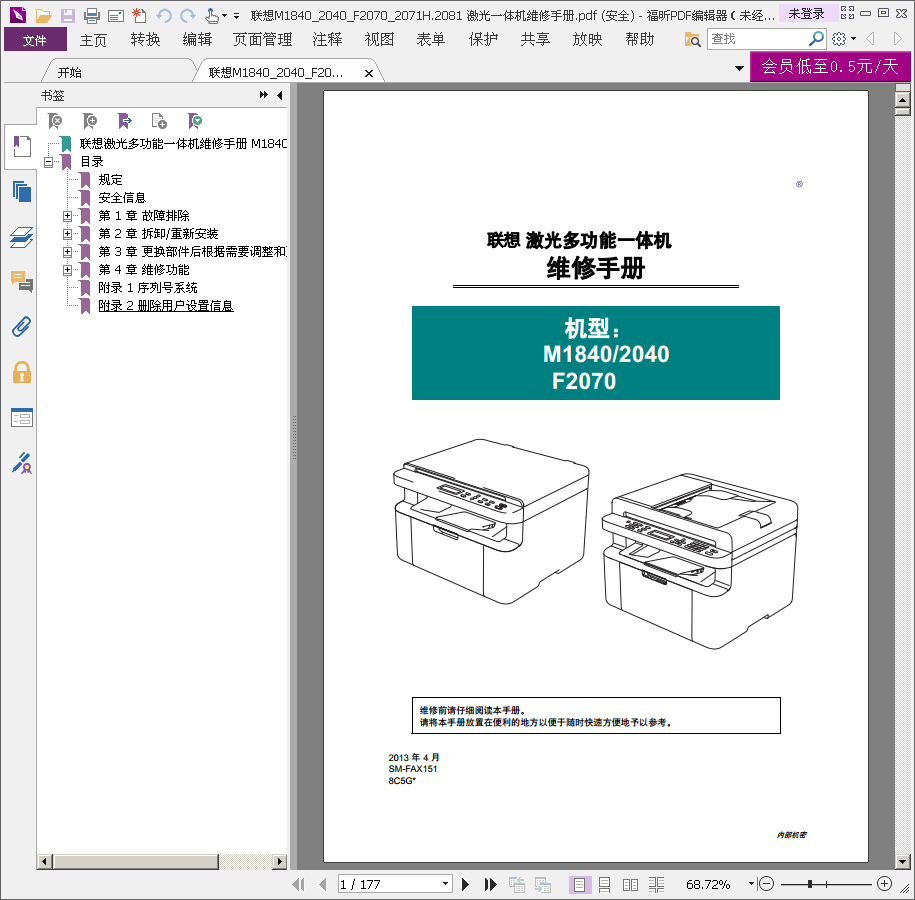Click the document vertical scrollbar down arrow
915x900 pixels.
click(x=903, y=861)
